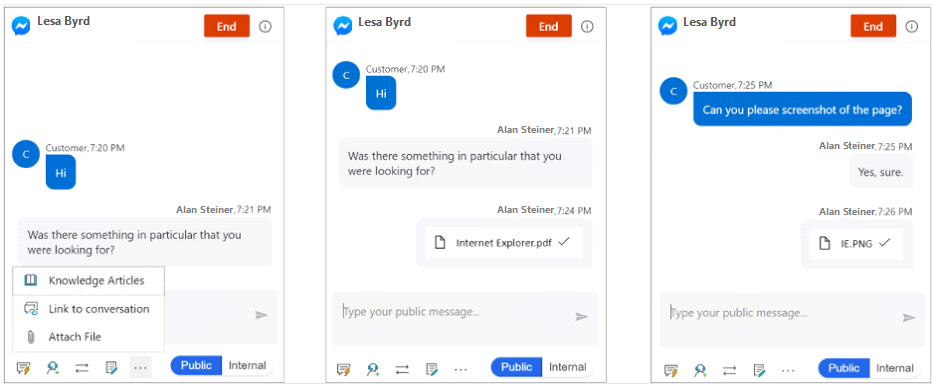
Task: Click quick replies icon in left chat panel
Action: pyautogui.click(x=24, y=368)
